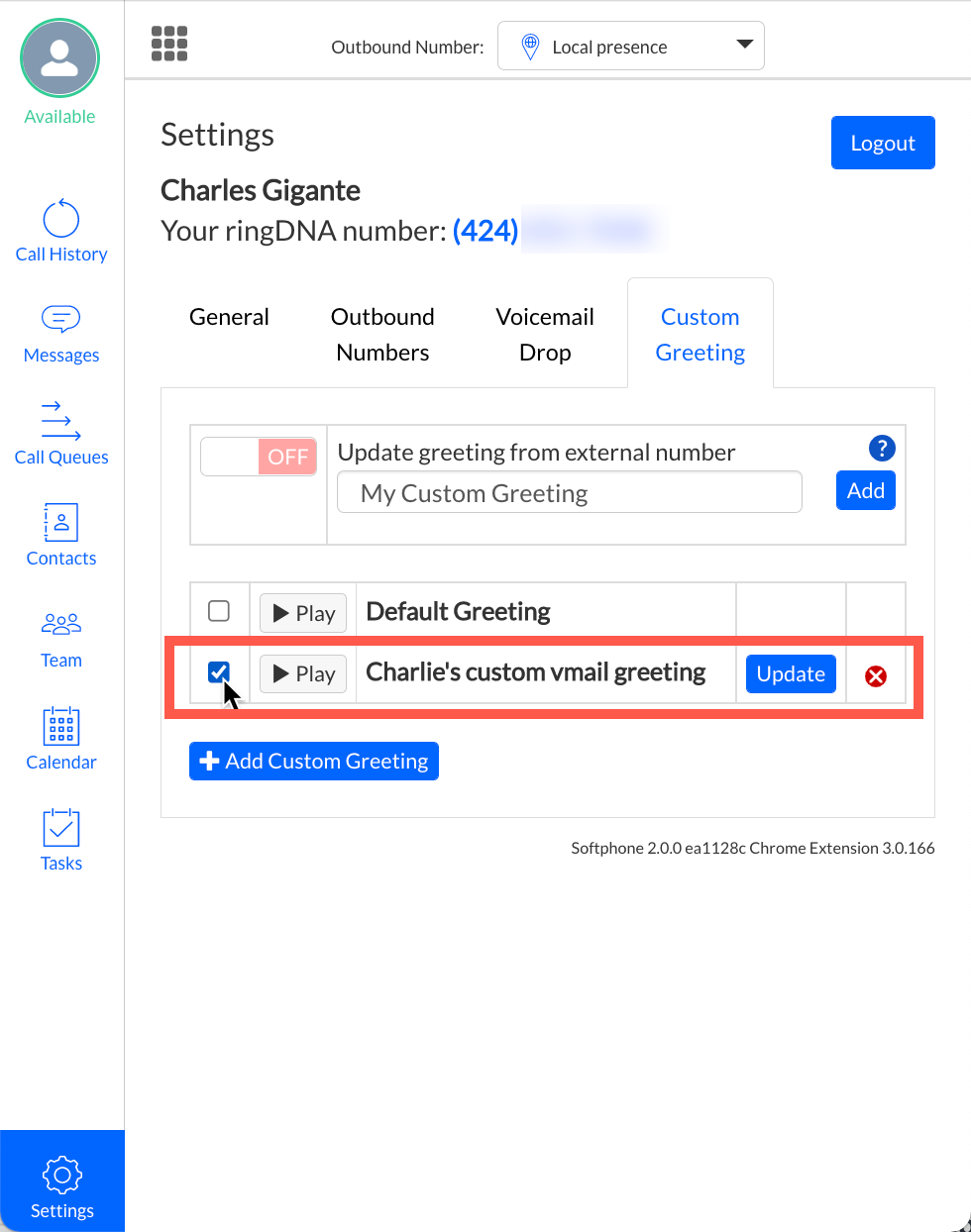Open the Tasks section

(61, 841)
